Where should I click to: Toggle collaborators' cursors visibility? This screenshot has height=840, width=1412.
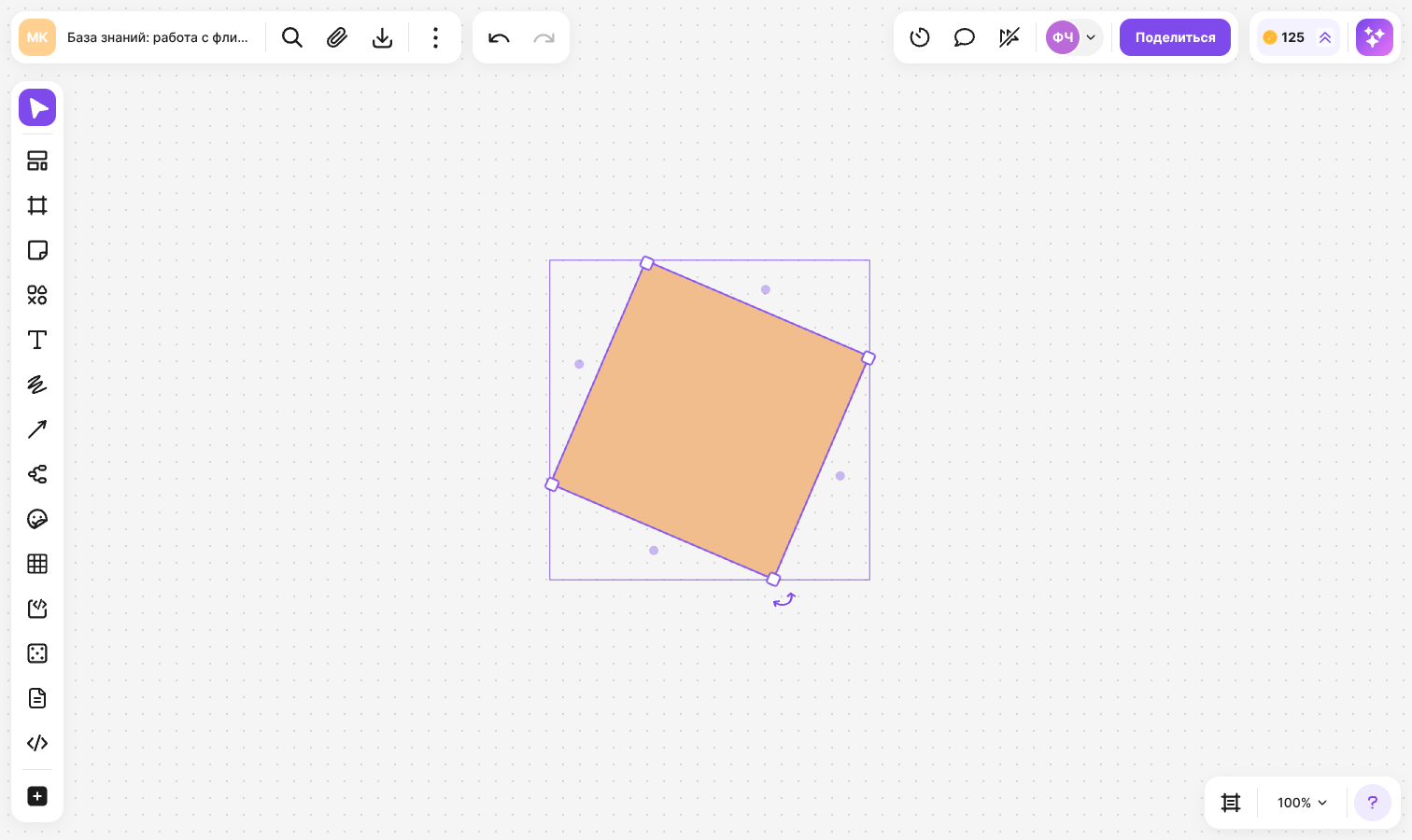1010,37
